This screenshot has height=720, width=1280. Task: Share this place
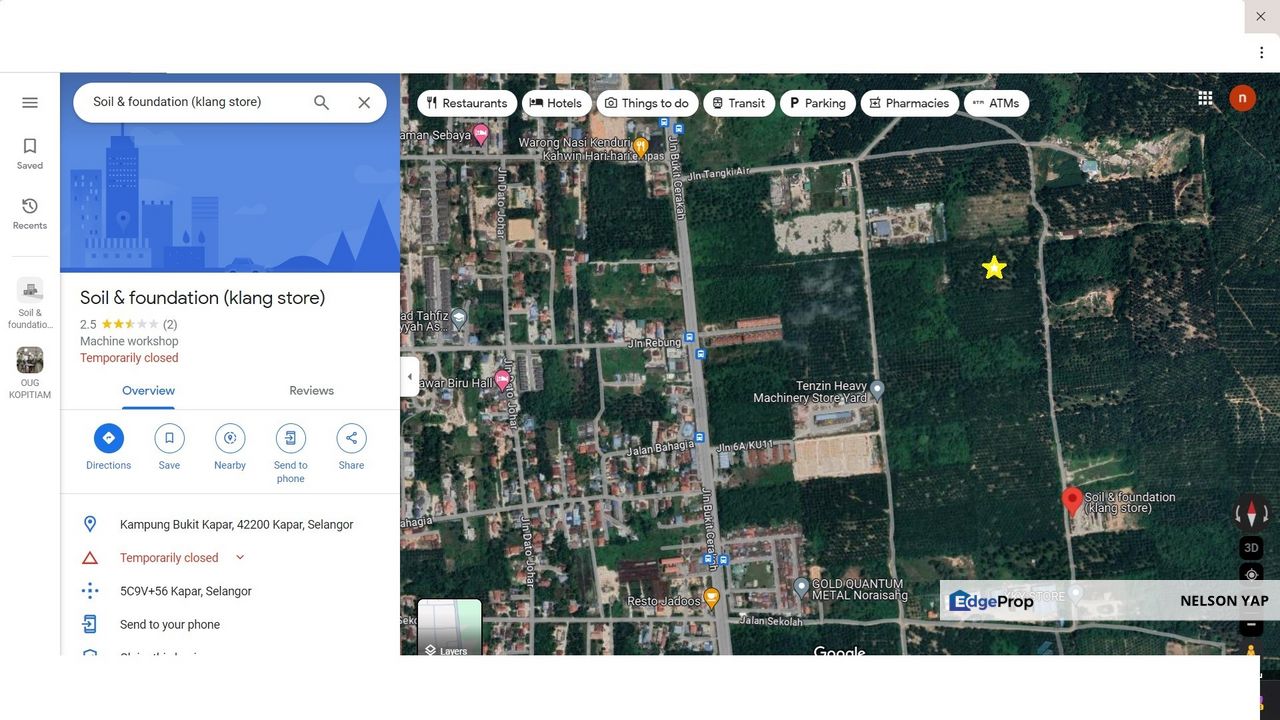point(351,447)
